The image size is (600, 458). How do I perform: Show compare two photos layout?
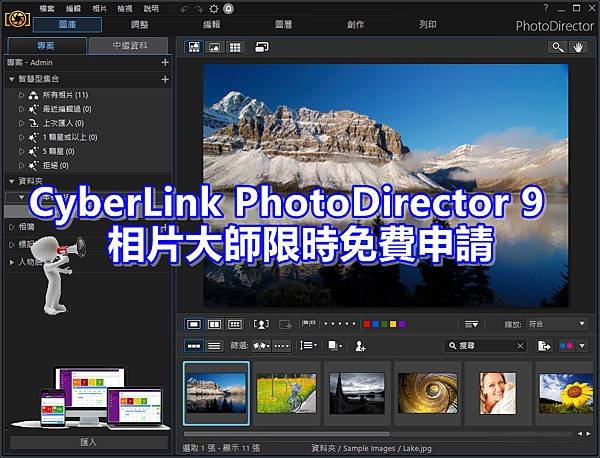pyautogui.click(x=214, y=324)
